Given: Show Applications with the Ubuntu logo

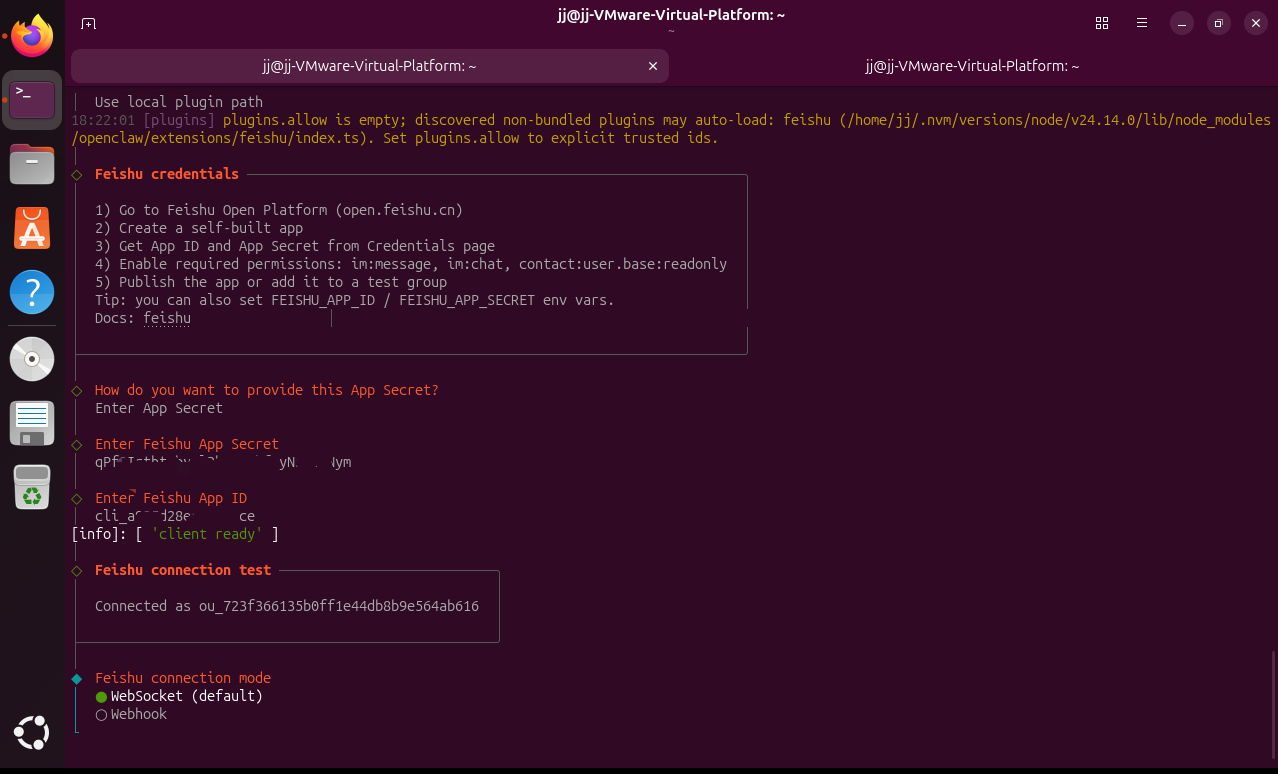Looking at the screenshot, I should tap(32, 733).
